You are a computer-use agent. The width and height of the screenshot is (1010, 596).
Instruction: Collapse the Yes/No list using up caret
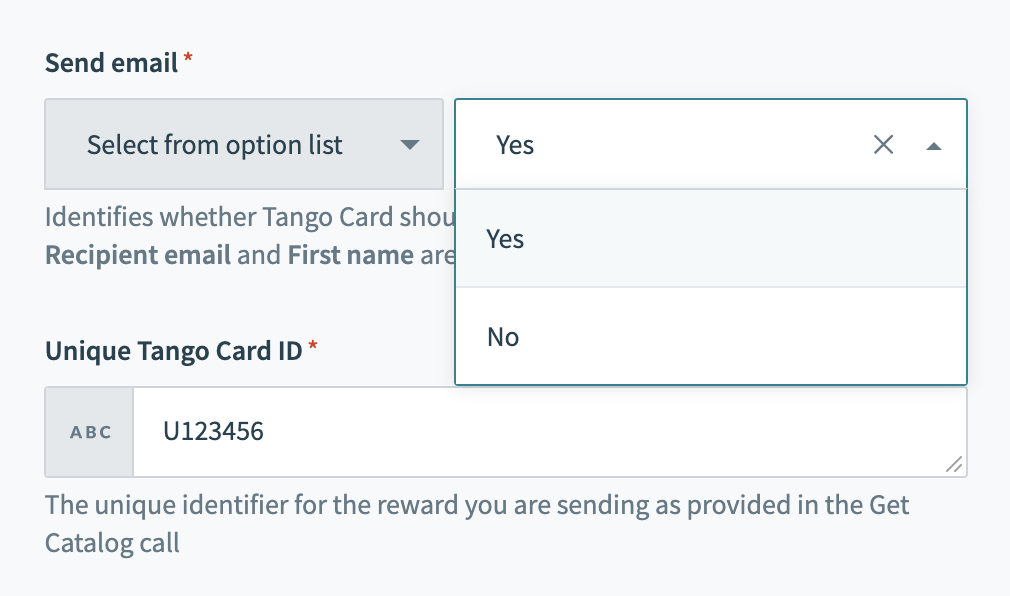[933, 146]
